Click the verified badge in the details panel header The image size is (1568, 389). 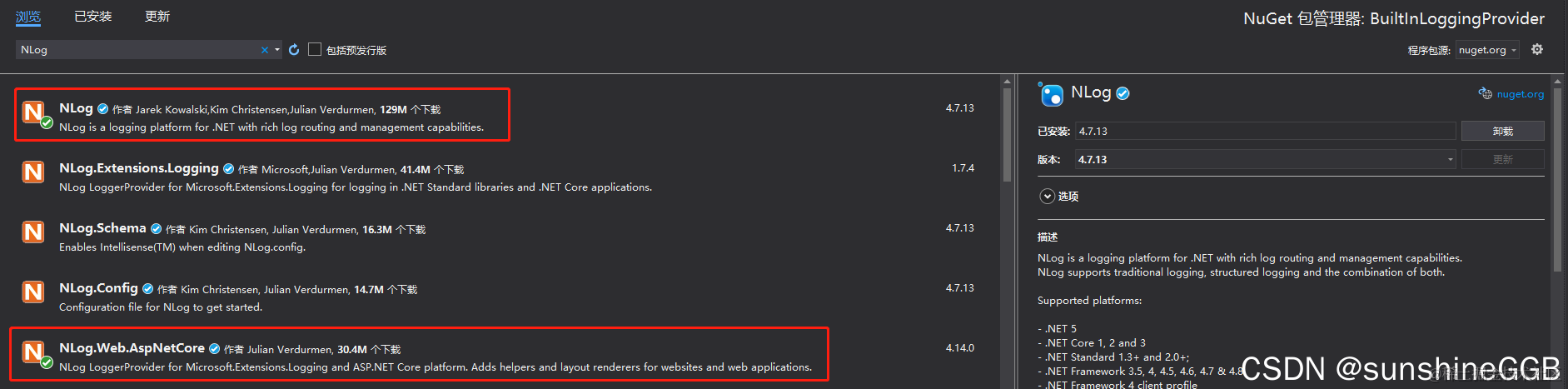(x=1122, y=93)
